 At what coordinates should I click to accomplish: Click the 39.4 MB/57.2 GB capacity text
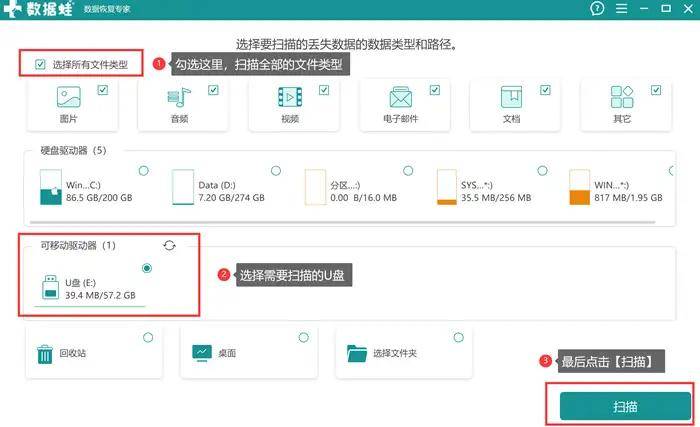[x=100, y=295]
